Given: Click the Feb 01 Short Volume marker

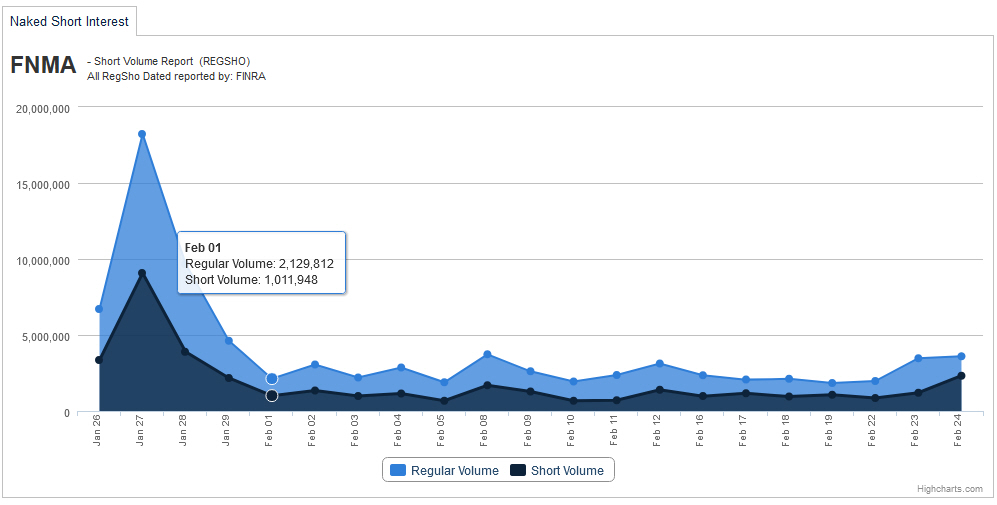Looking at the screenshot, I should pos(272,396).
